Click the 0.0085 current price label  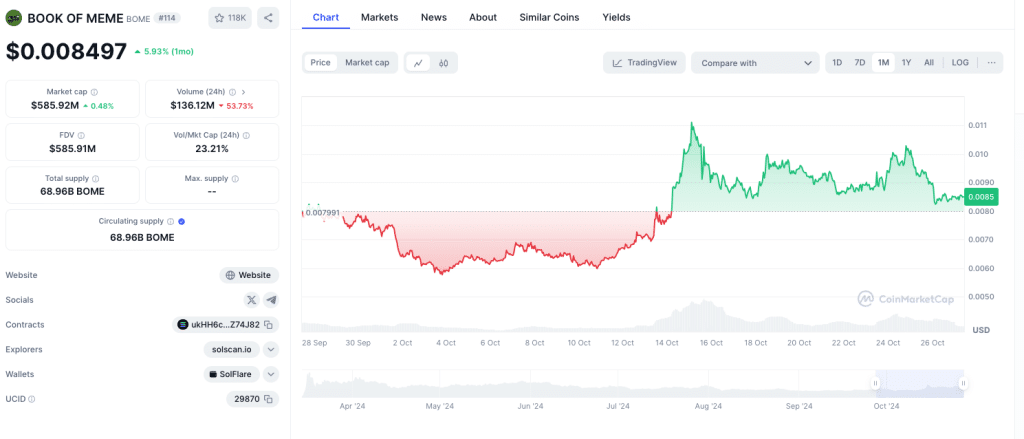coord(981,197)
